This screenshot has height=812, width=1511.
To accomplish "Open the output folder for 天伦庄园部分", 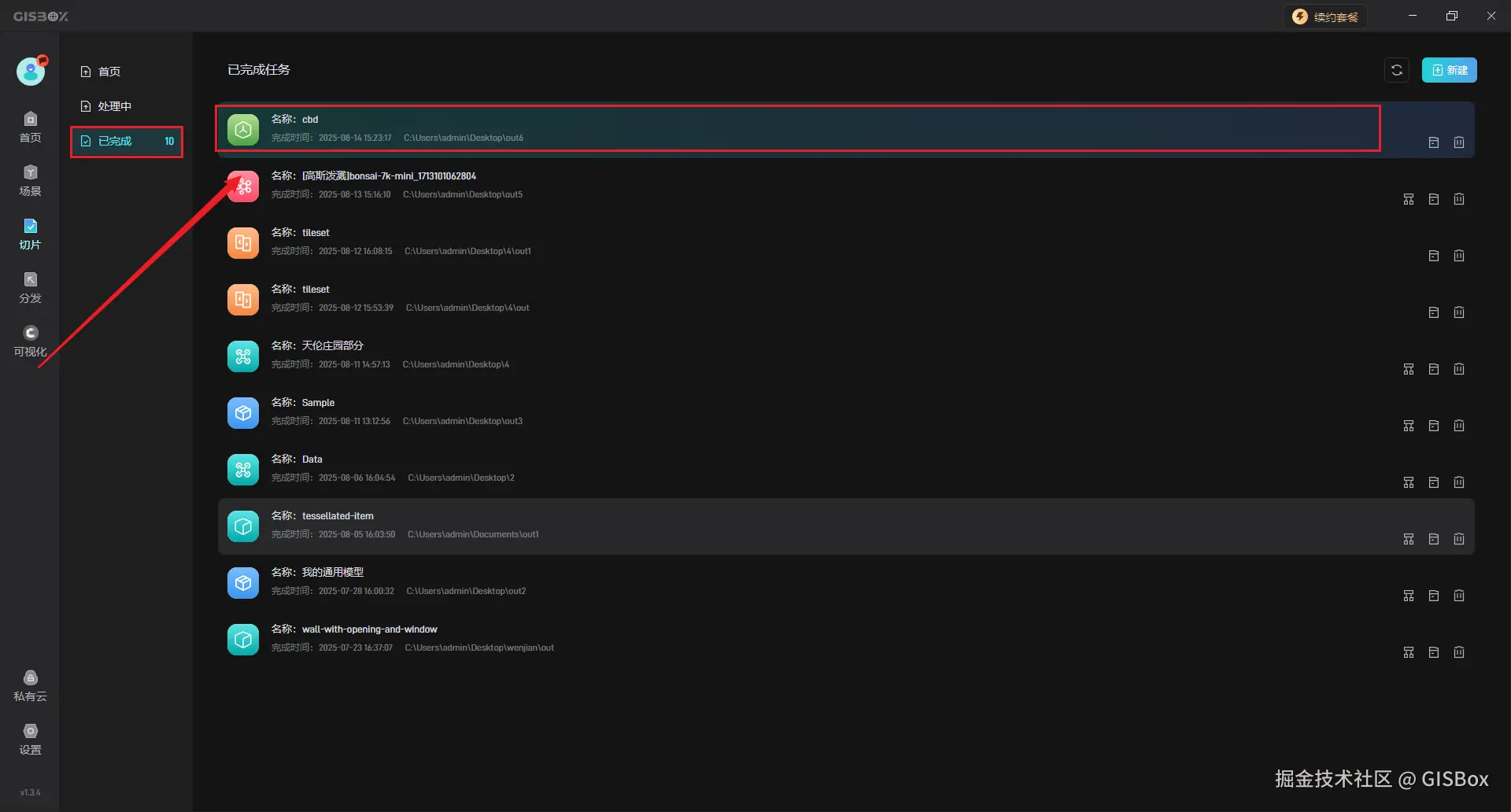I will tap(1434, 369).
